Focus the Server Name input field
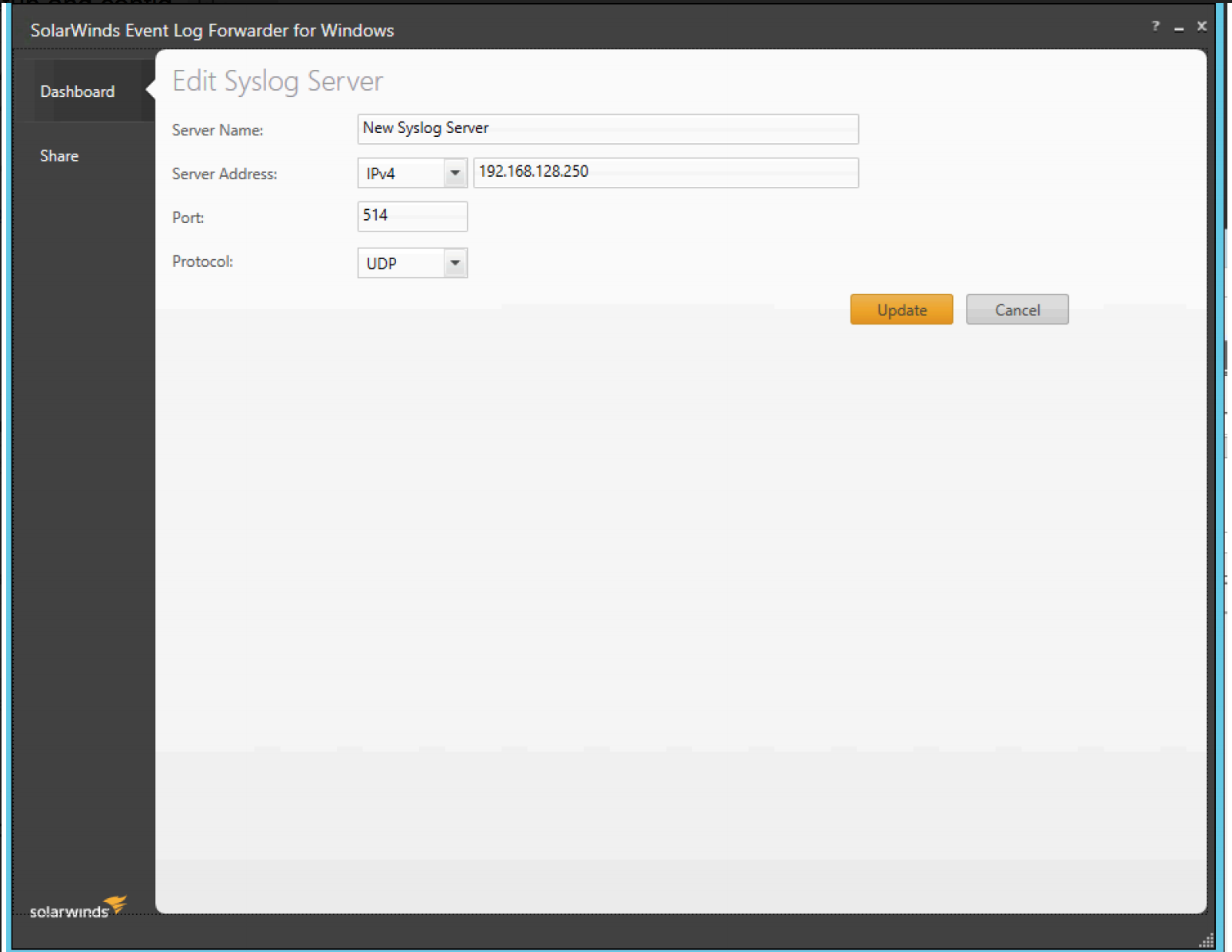The height and width of the screenshot is (952, 1232). (x=608, y=128)
